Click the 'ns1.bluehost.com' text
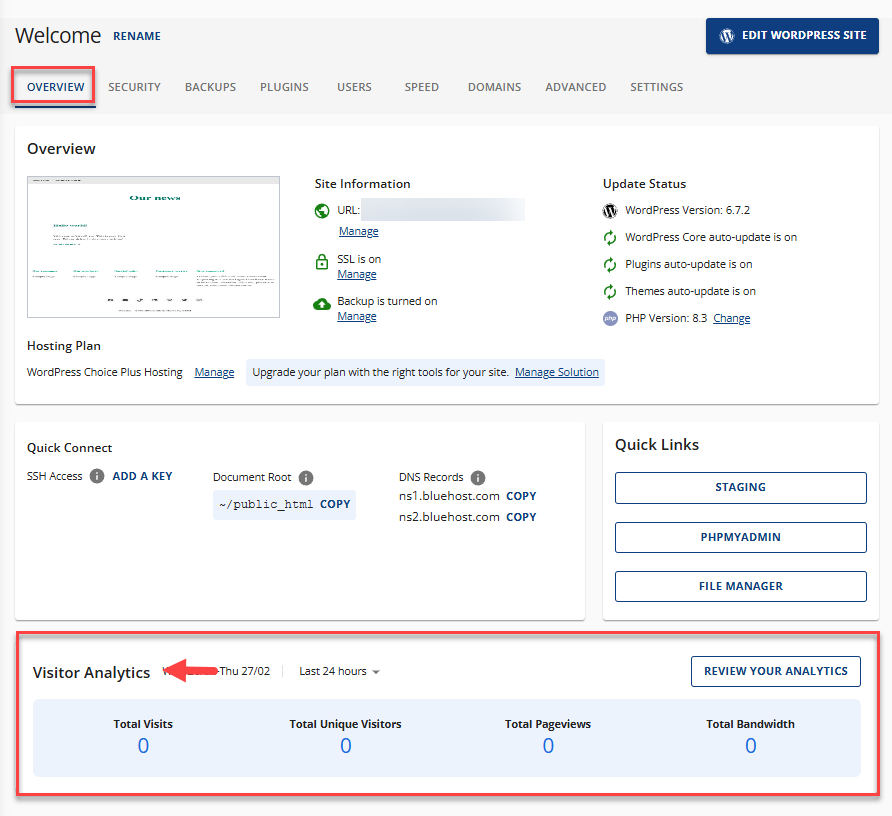This screenshot has height=816, width=892. (x=449, y=496)
